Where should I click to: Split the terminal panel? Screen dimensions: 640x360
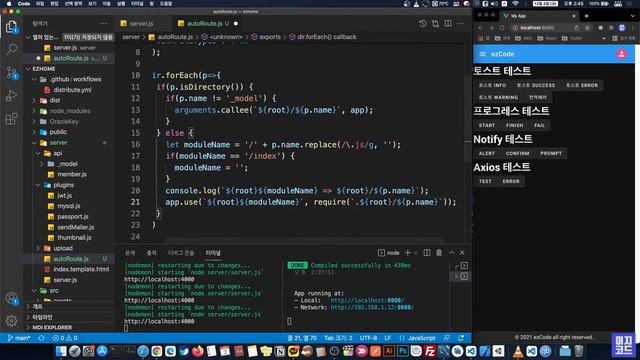tap(427, 253)
